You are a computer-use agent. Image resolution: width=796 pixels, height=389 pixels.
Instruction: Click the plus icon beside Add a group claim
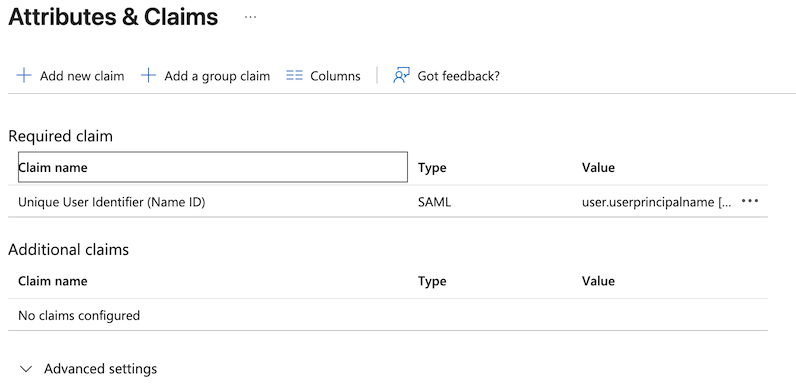(148, 76)
